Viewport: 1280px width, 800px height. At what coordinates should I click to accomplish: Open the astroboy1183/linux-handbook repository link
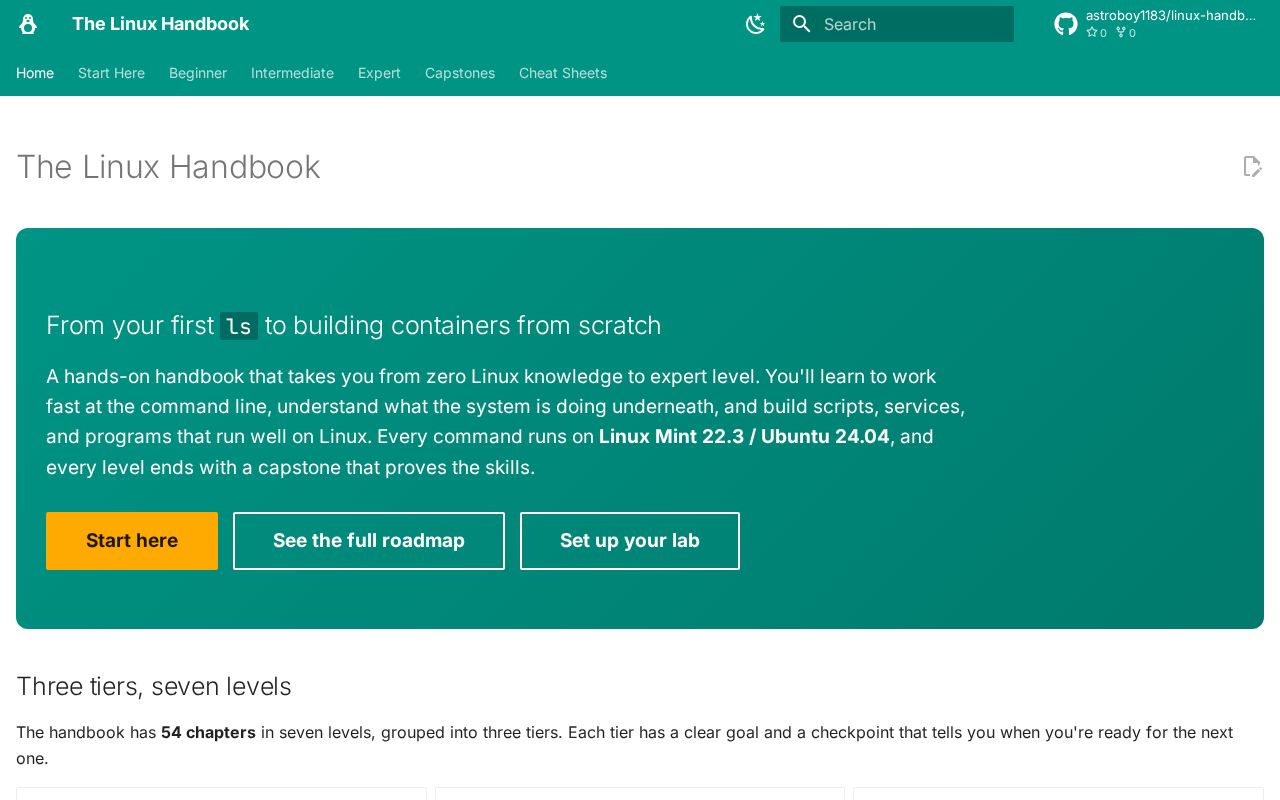[1171, 15]
